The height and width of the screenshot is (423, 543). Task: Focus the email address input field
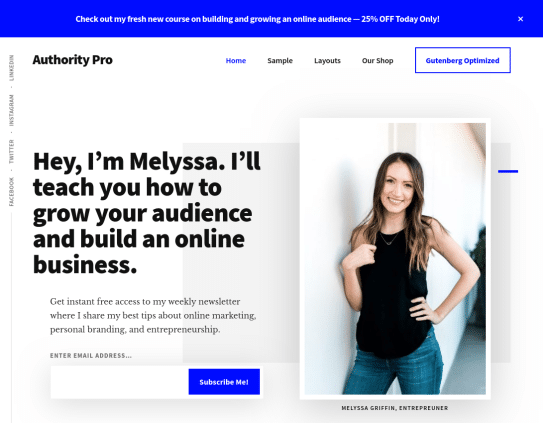point(119,382)
